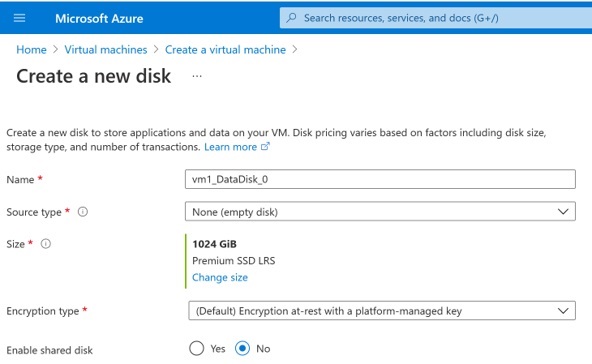
Task: Click the external link icon after Learn more
Action: click(x=265, y=147)
